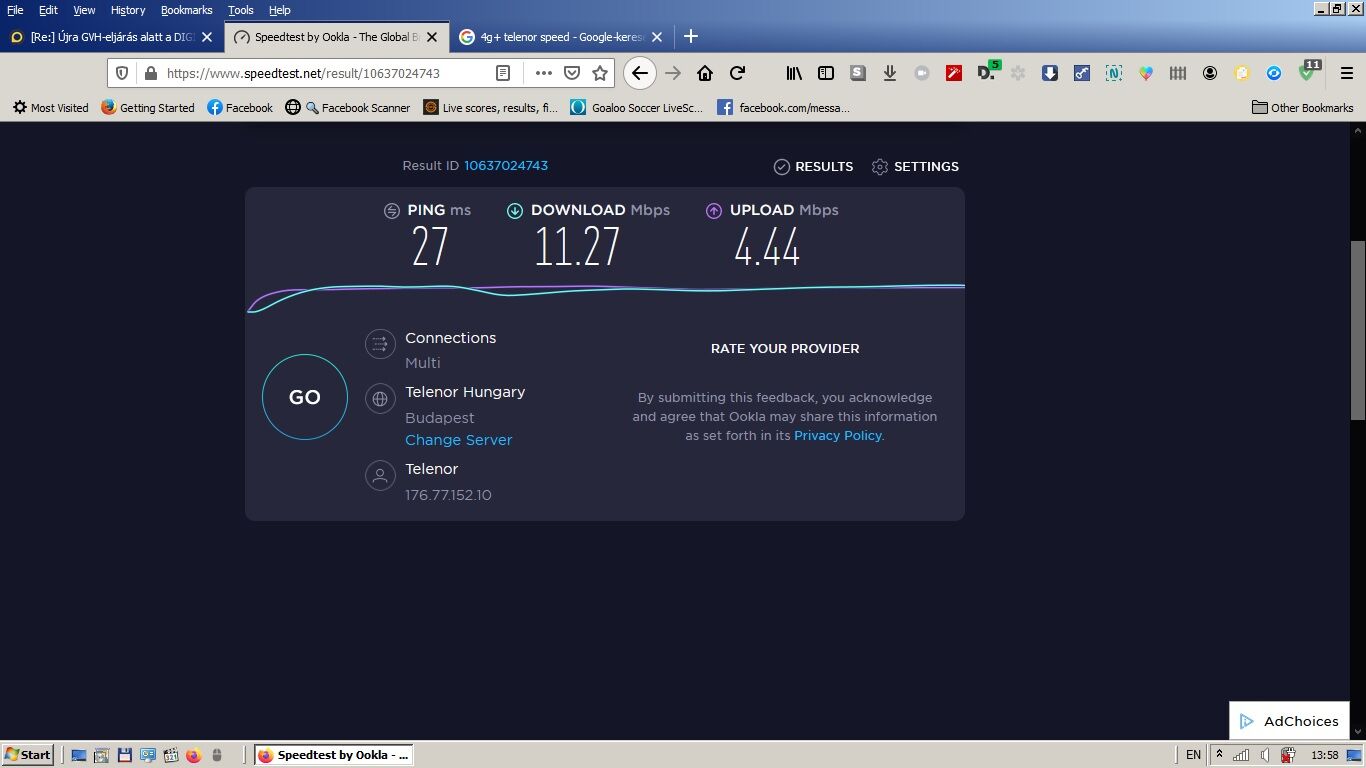The width and height of the screenshot is (1366, 768).
Task: Bookmark this page with the star icon
Action: tap(600, 73)
